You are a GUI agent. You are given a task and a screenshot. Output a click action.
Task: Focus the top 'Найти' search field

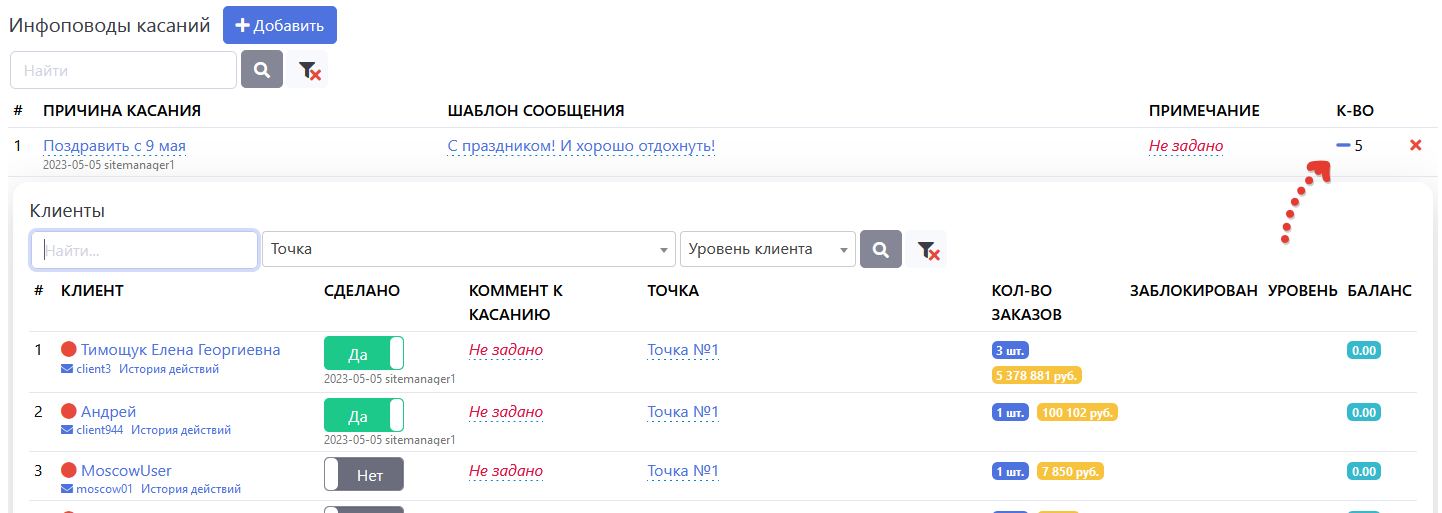coord(123,71)
